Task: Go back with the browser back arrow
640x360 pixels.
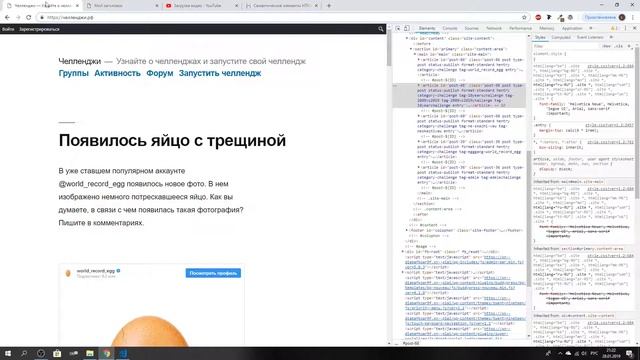Action: pyautogui.click(x=7, y=18)
